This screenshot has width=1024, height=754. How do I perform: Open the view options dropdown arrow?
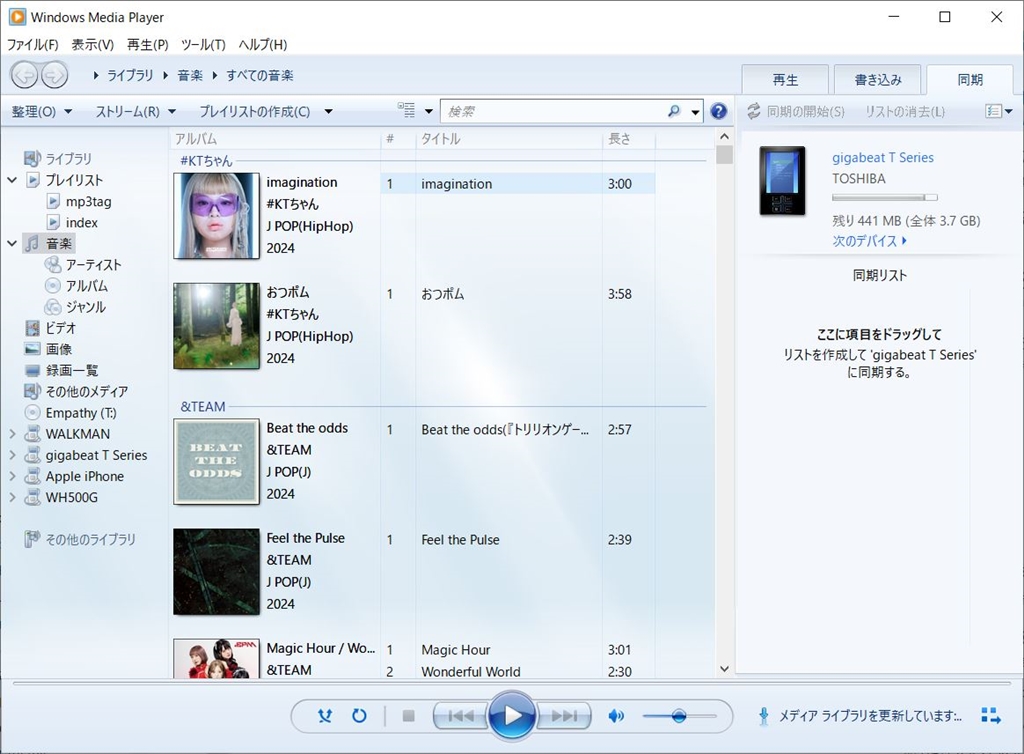(x=428, y=112)
